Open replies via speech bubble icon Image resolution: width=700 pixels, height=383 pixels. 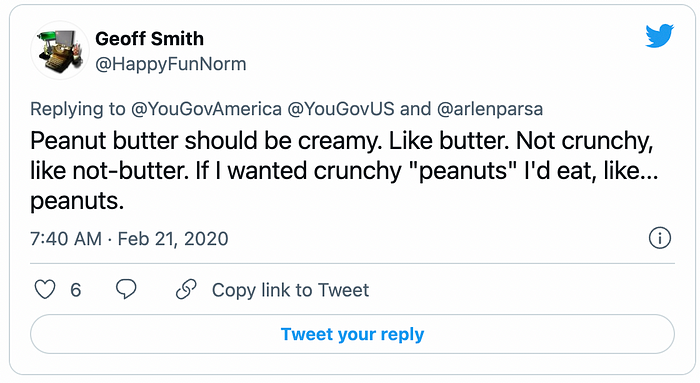point(126,289)
